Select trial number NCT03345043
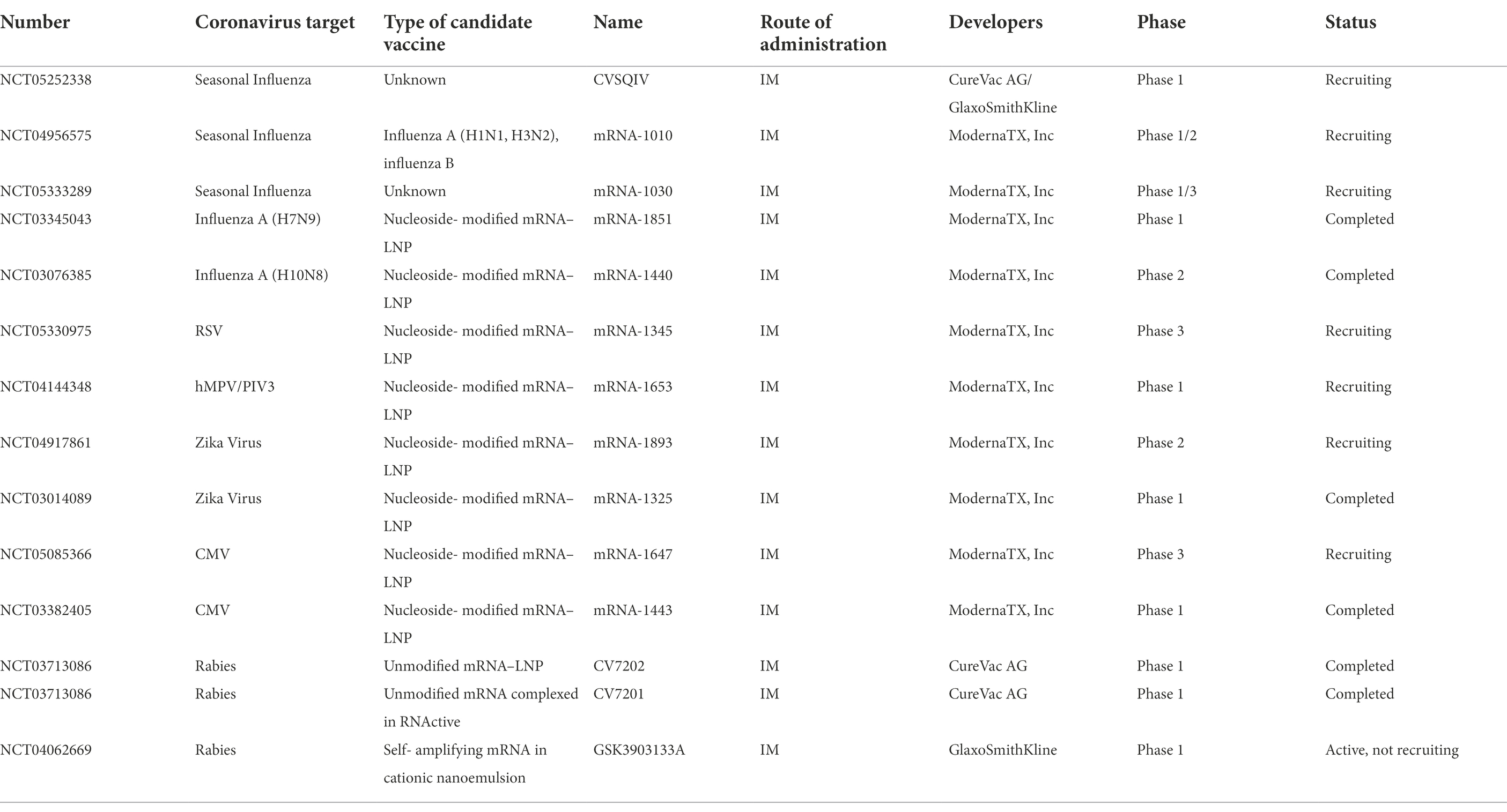This screenshot has width=1507, height=812. point(46,219)
